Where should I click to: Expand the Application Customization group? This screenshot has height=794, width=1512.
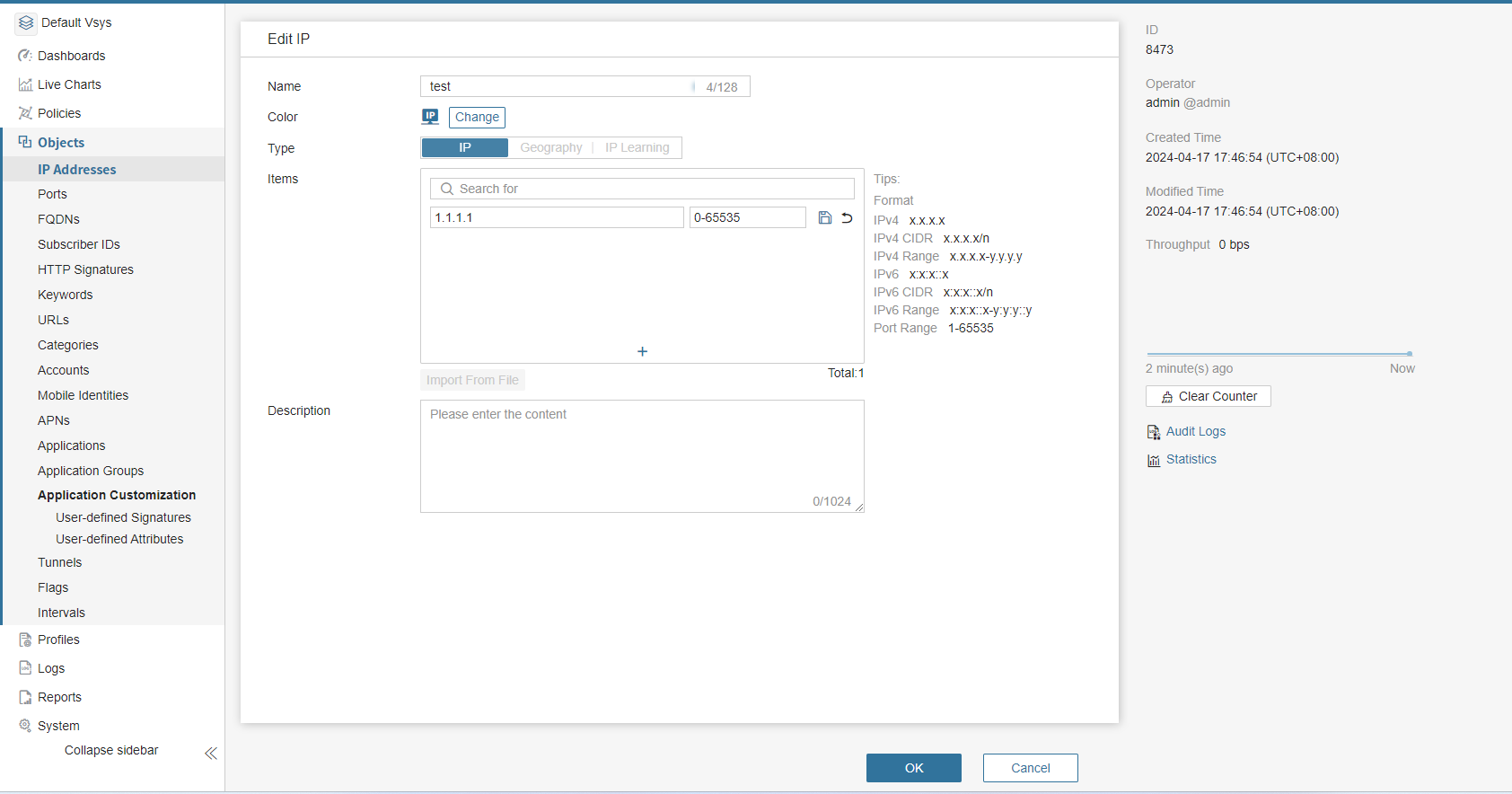117,495
